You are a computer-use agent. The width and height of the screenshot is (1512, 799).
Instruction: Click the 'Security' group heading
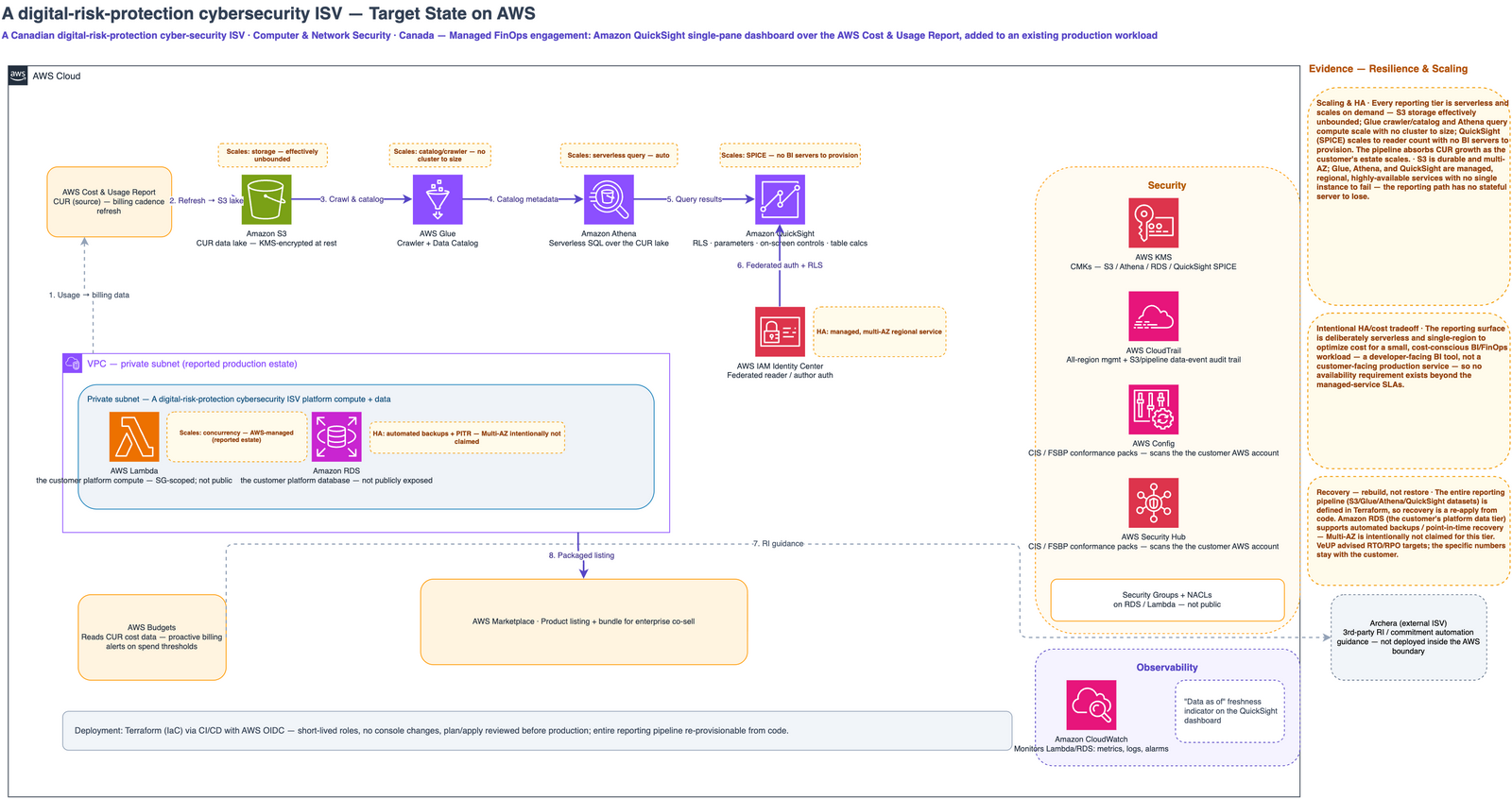pyautogui.click(x=1167, y=185)
